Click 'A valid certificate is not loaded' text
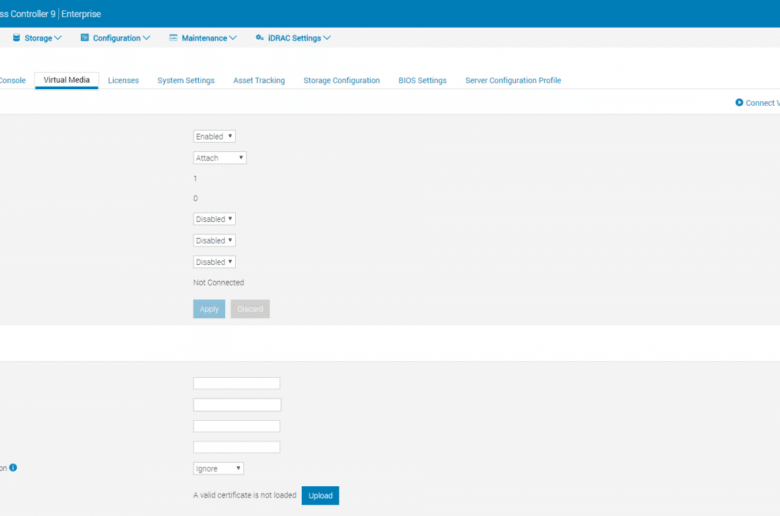The width and height of the screenshot is (780, 516). [x=244, y=495]
